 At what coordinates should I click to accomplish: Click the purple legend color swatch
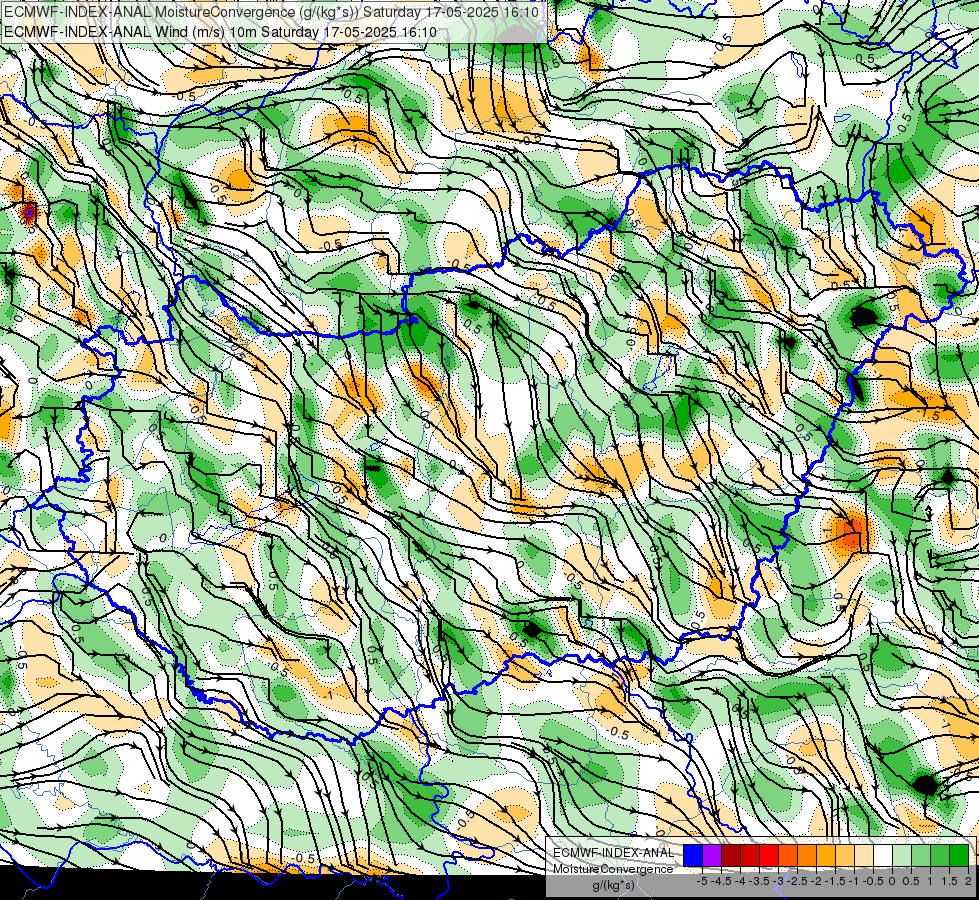point(712,856)
